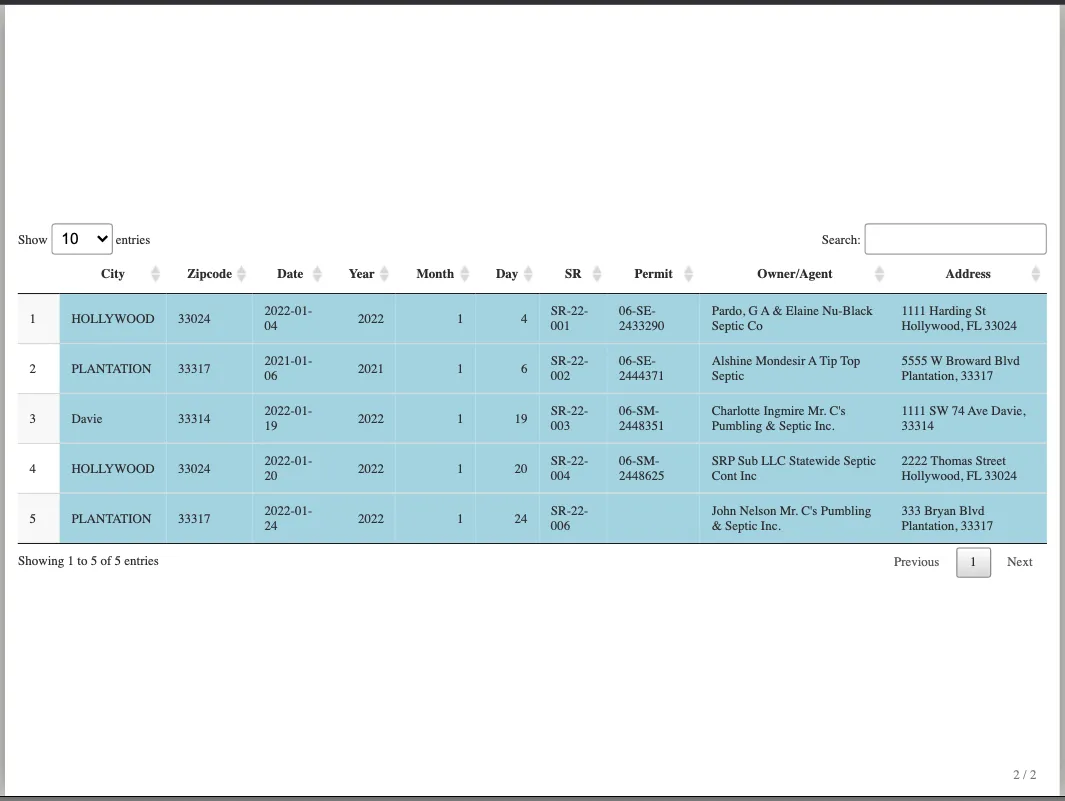Click the City column header label
Screen dimensions: 1065x801
113,274
